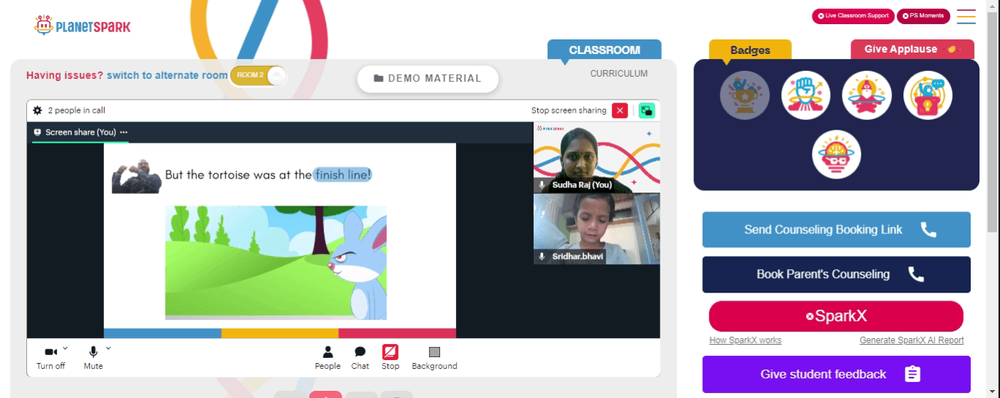
Task: Select the raised fist badge icon
Action: point(805,95)
